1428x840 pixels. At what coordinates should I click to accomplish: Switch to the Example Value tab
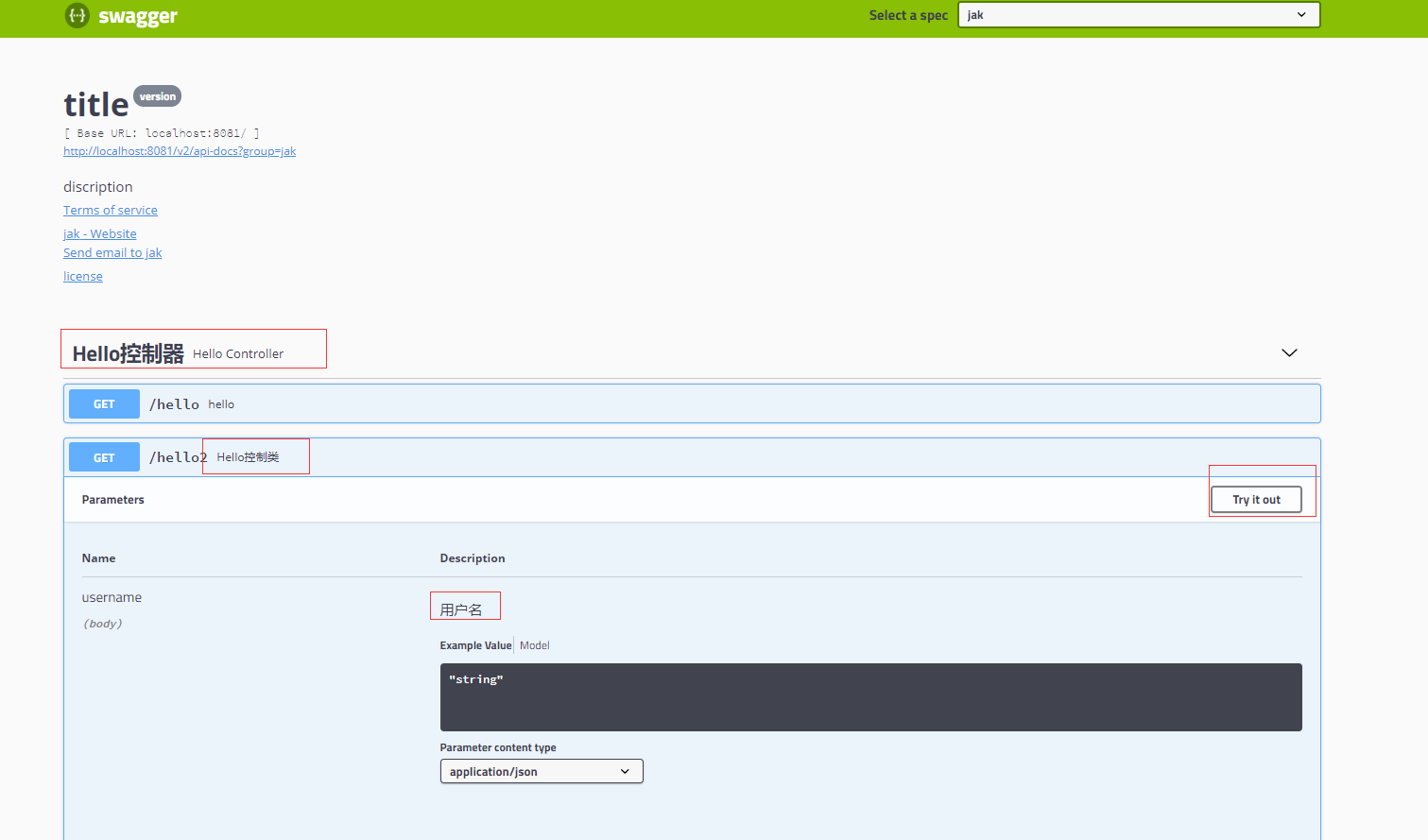[x=475, y=645]
